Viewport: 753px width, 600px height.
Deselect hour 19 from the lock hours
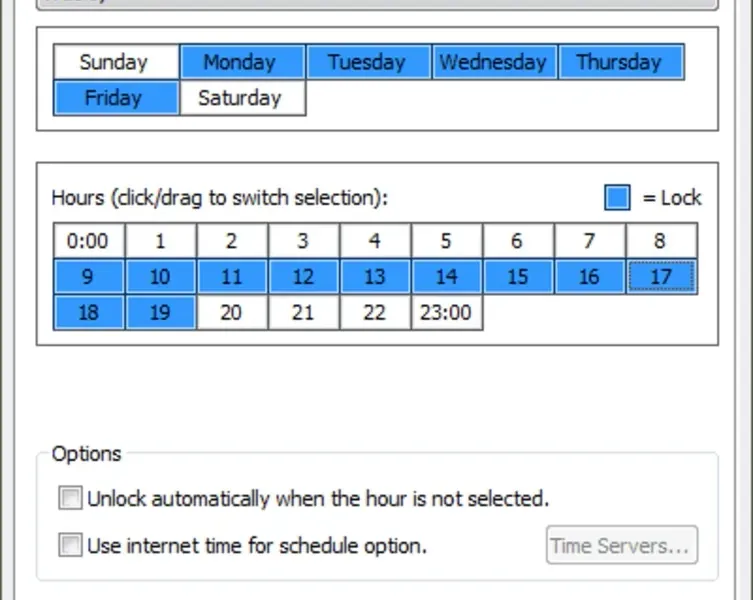[x=160, y=312]
